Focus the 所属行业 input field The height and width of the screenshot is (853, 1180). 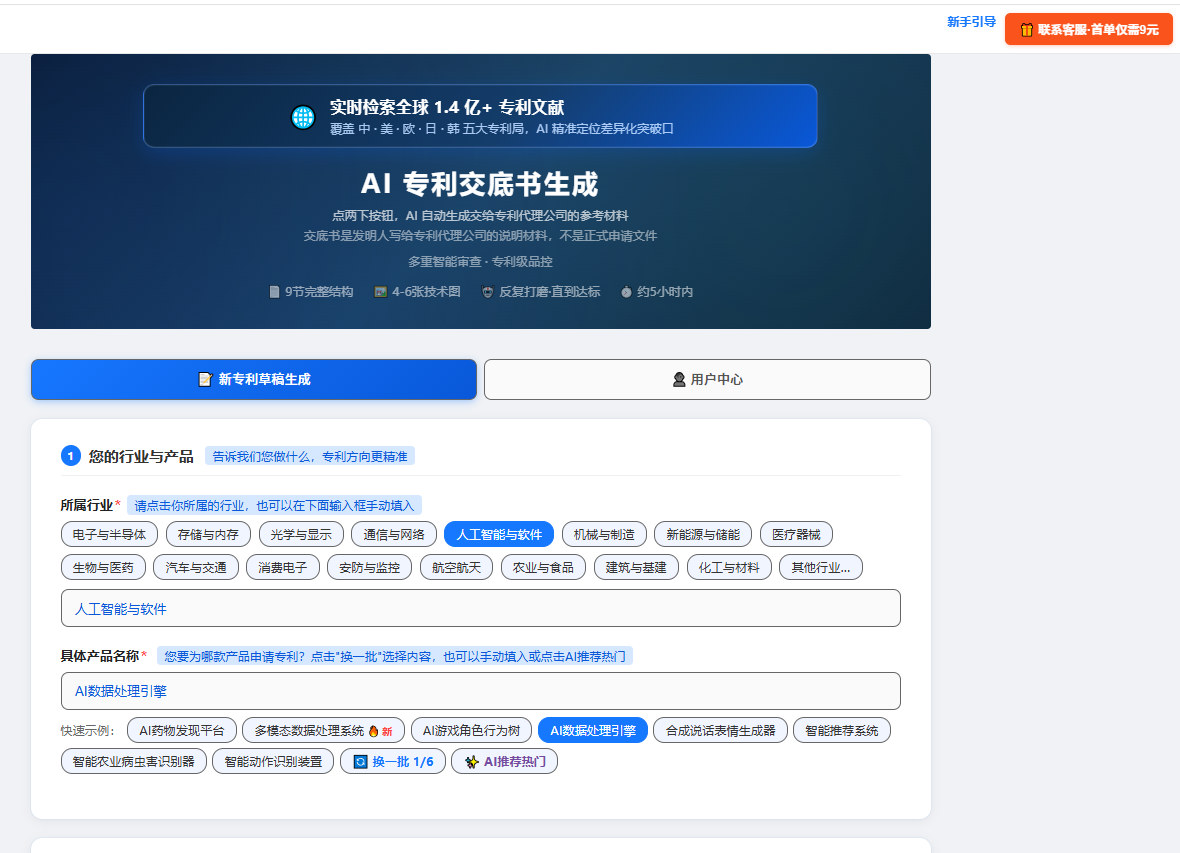481,608
